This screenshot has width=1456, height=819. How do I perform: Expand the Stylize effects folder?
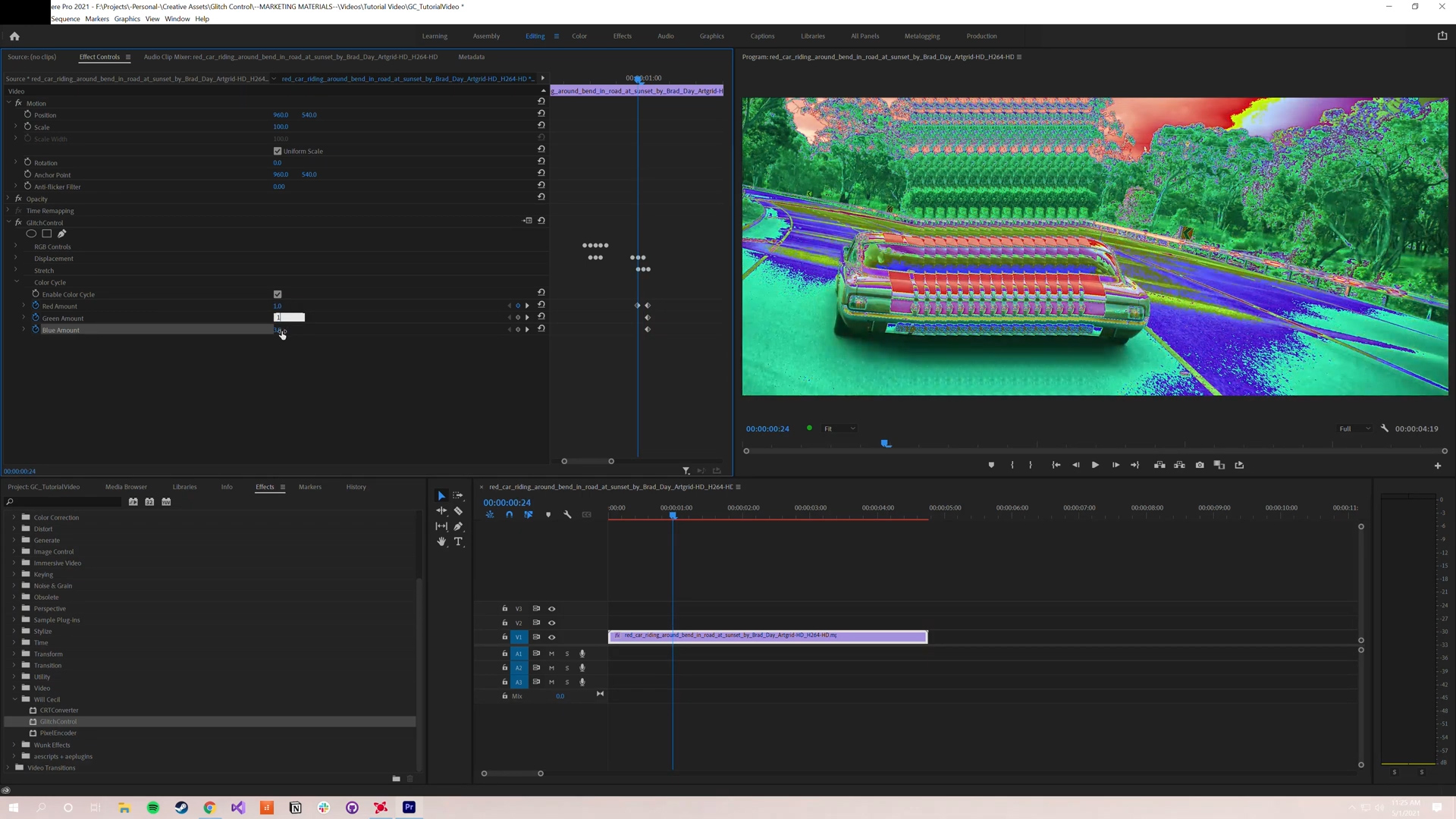click(x=14, y=631)
